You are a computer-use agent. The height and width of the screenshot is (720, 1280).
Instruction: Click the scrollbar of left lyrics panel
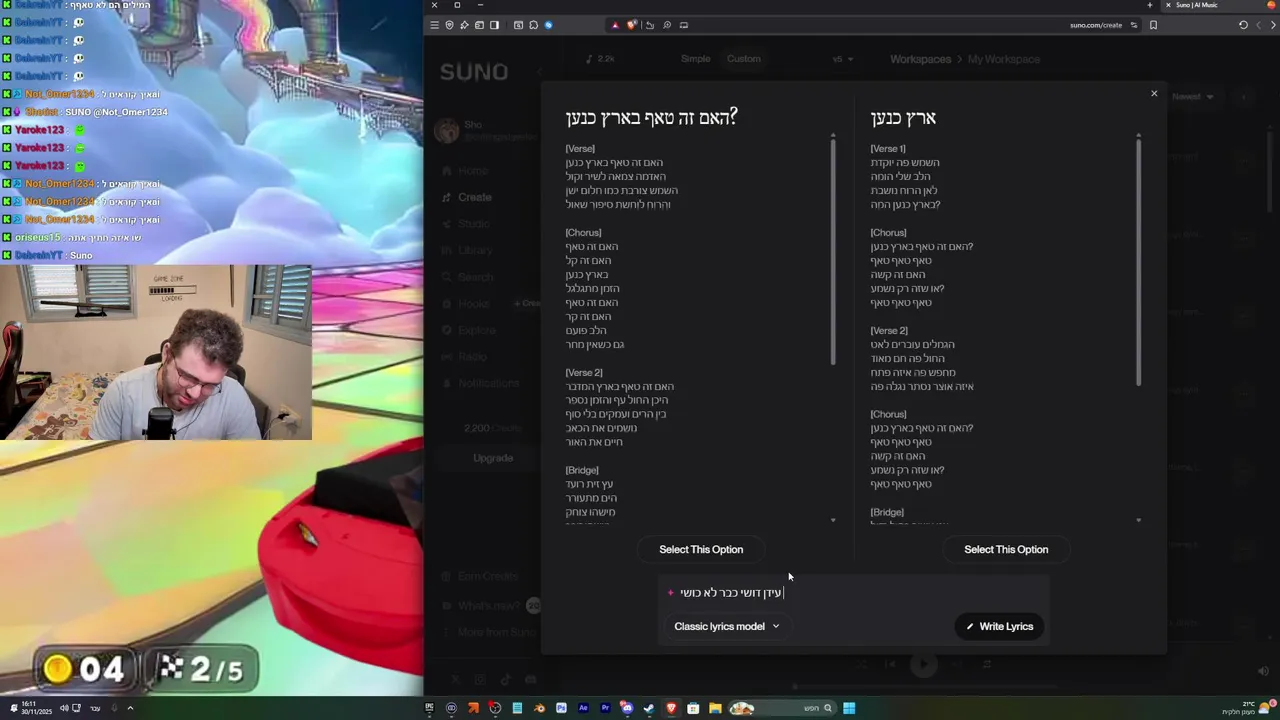click(x=833, y=250)
